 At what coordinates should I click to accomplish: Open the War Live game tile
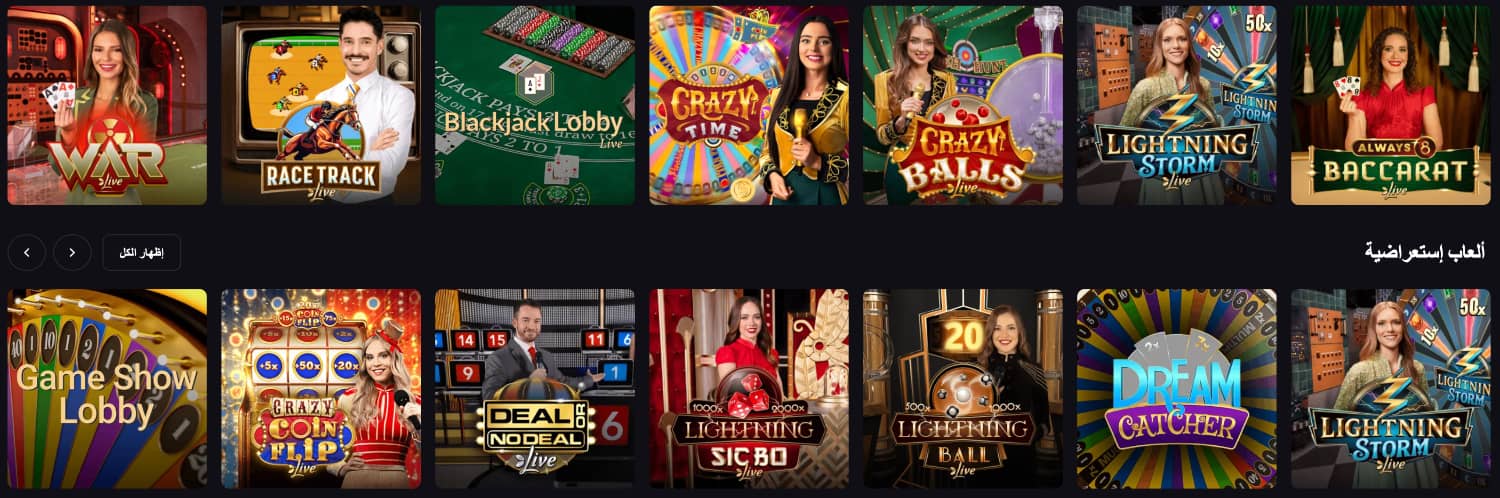(x=107, y=105)
